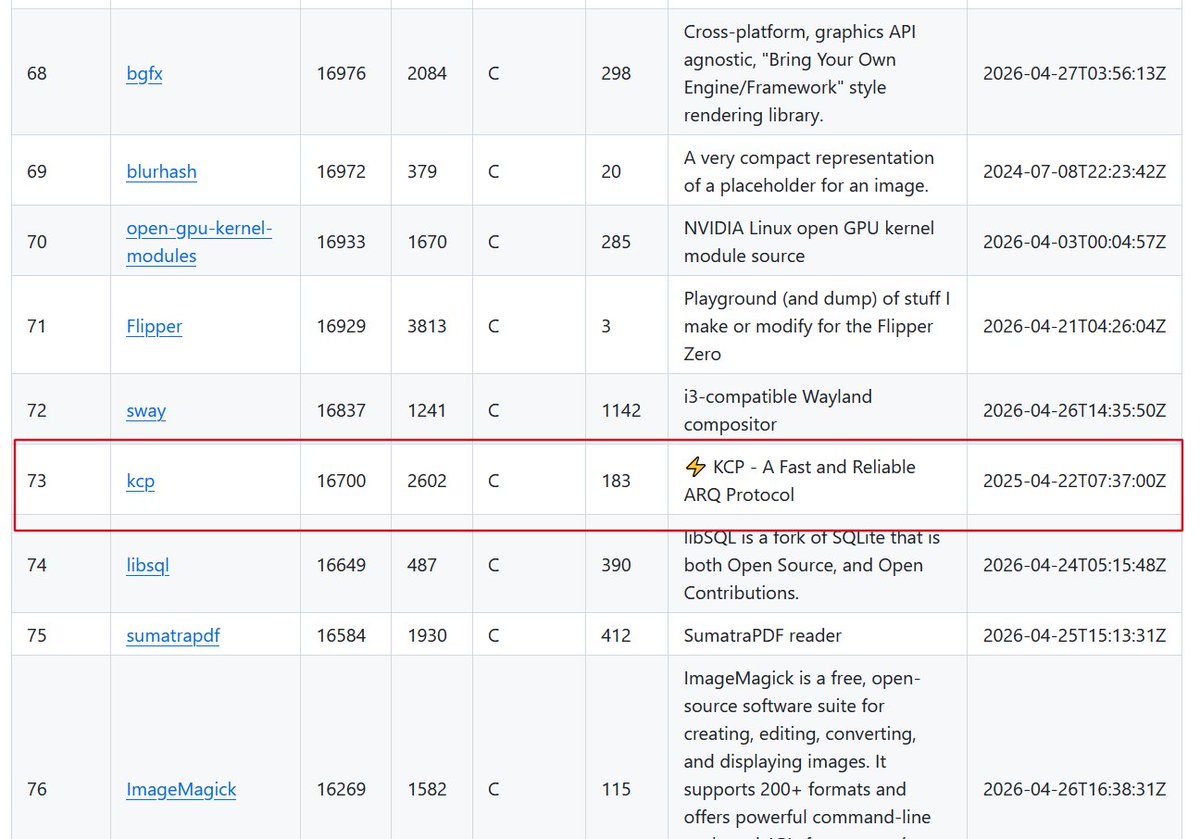
Task: Click issue count 390 in libsql row
Action: pos(616,565)
